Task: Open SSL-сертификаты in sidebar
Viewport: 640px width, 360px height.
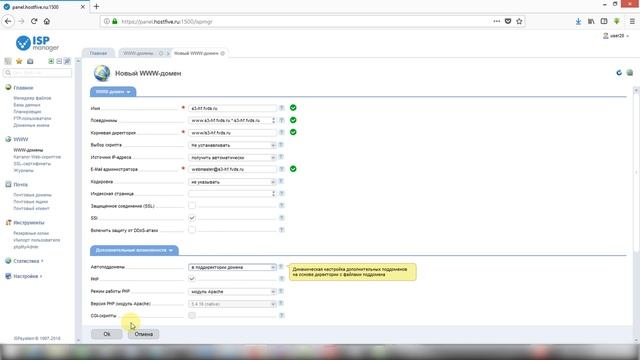Action: coord(32,164)
